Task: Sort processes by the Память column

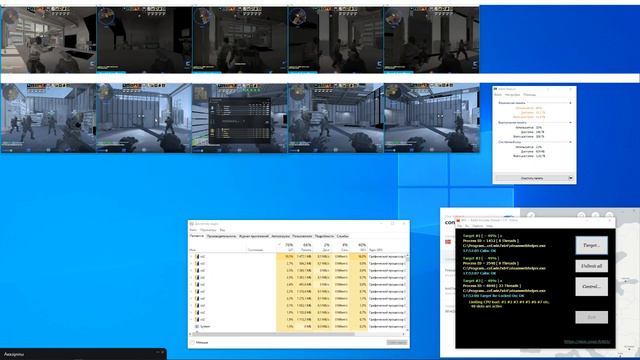Action: pos(304,247)
